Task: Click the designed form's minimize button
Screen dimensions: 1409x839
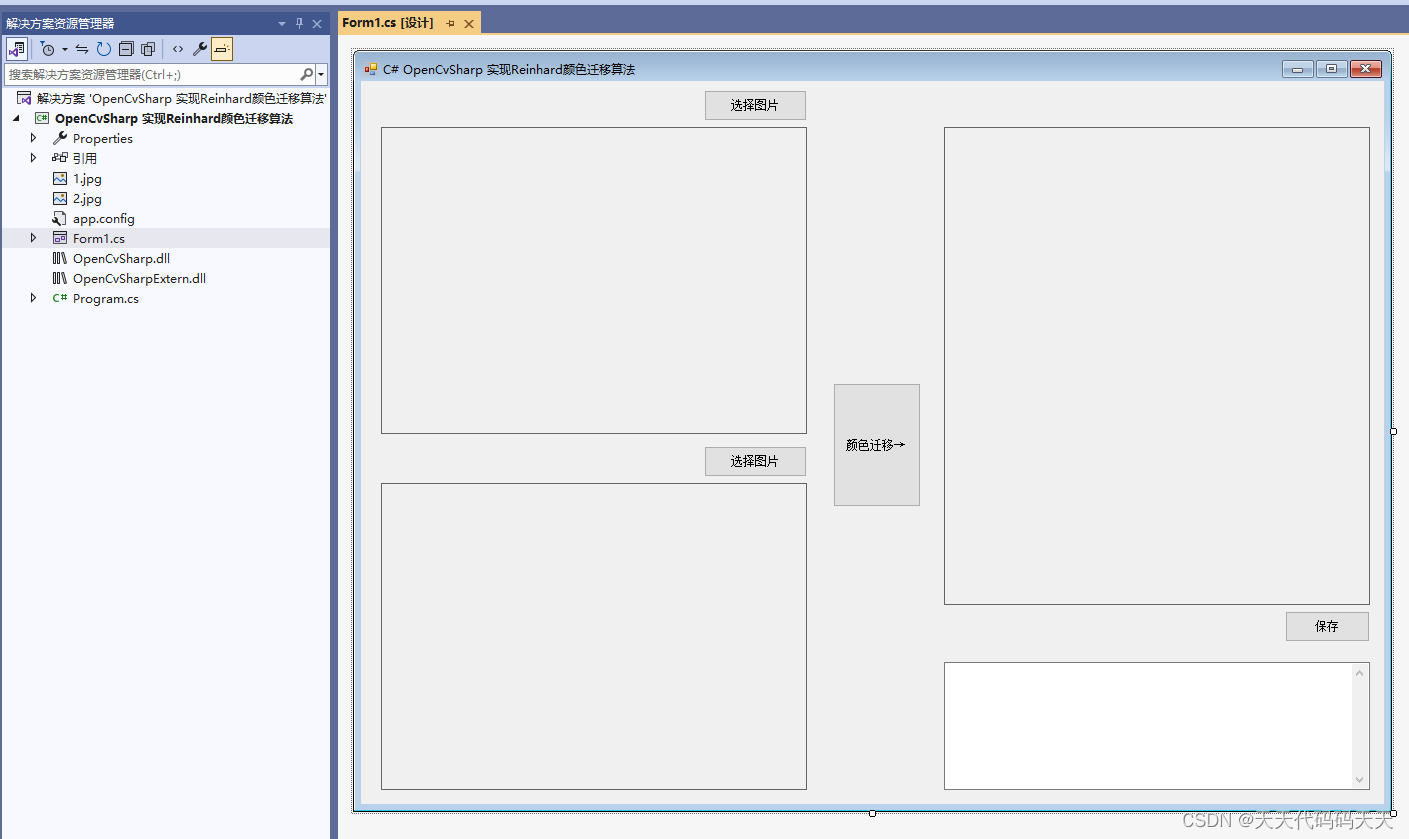Action: (x=1298, y=69)
